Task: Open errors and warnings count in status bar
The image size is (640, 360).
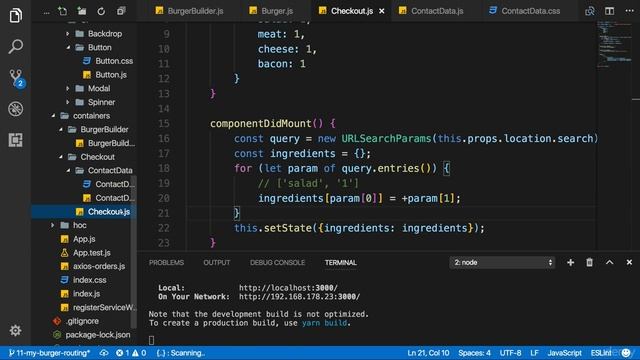Action: click(x=131, y=353)
